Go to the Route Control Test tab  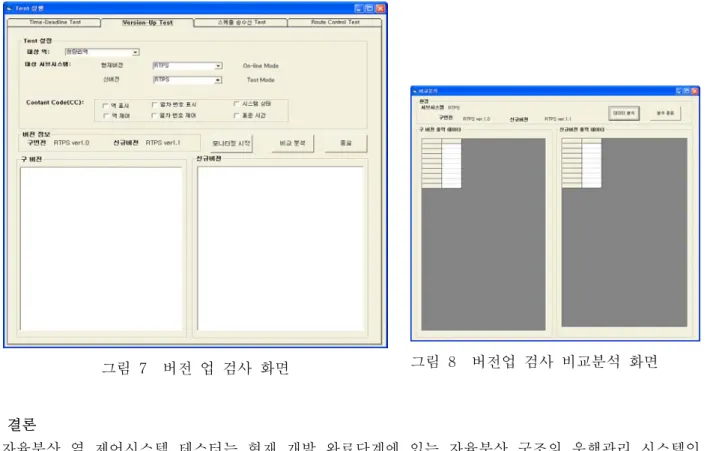click(x=335, y=22)
